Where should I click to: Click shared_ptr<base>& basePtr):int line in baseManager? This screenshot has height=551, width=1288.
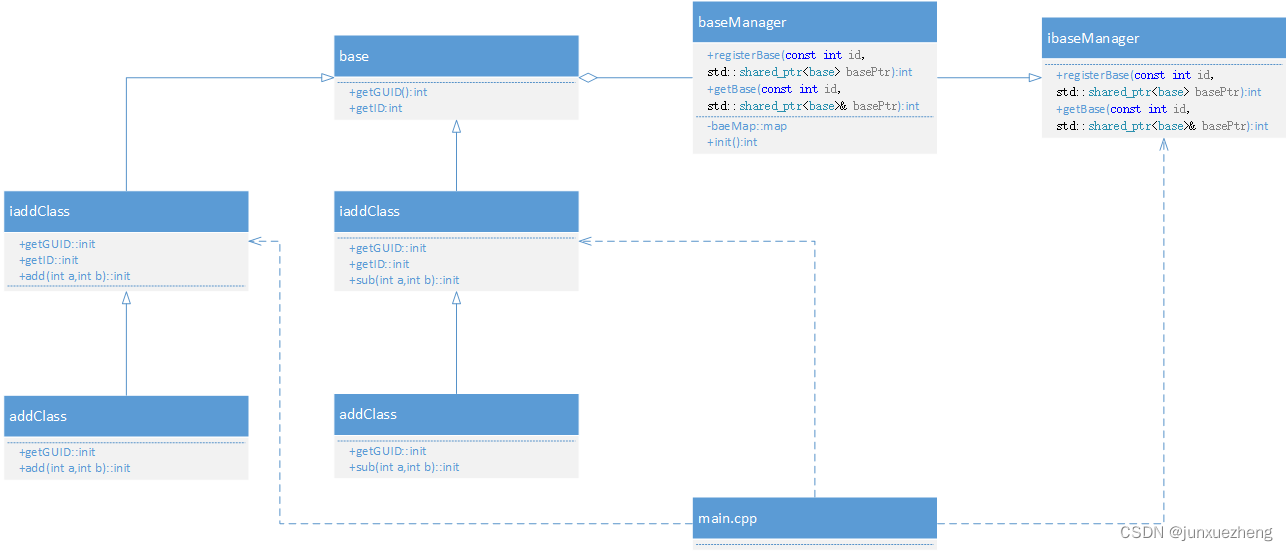coord(813,106)
